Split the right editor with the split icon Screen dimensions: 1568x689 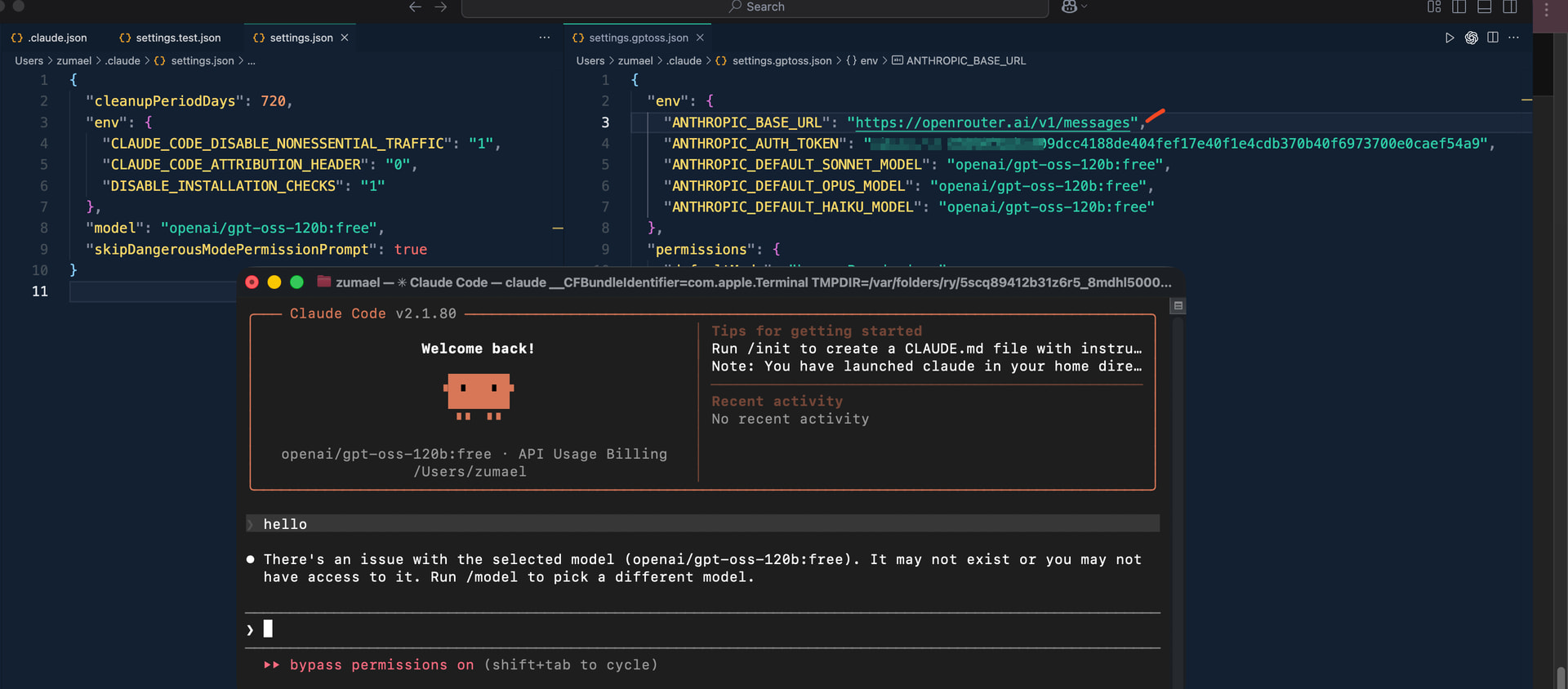1493,38
